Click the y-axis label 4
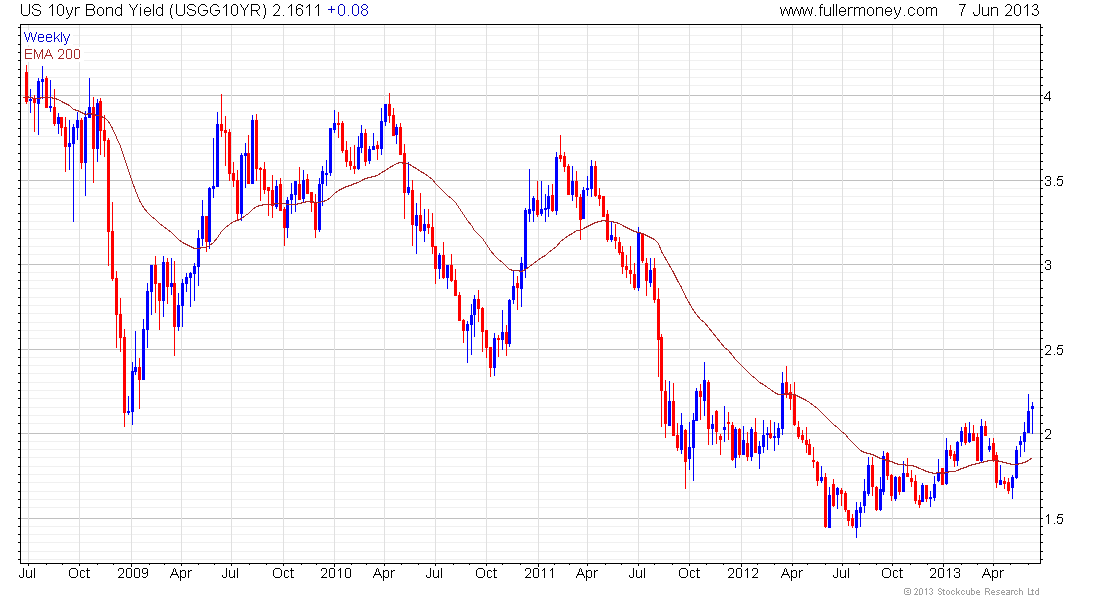 point(1047,96)
